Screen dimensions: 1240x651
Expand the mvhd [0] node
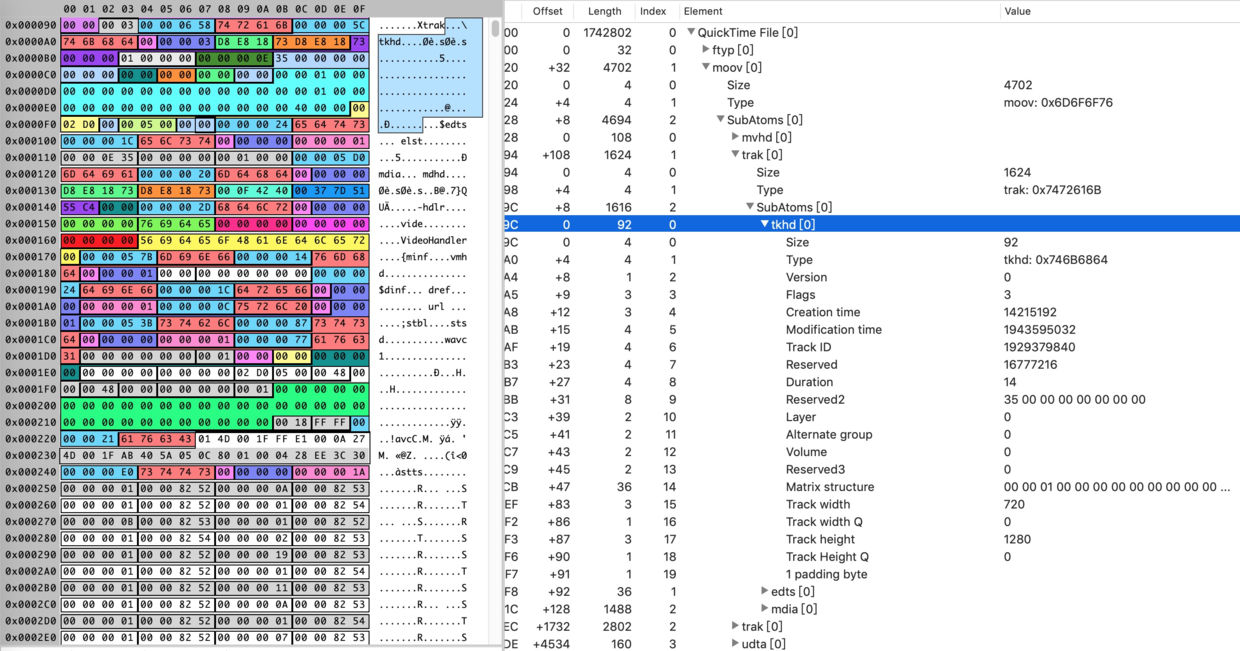click(x=735, y=137)
